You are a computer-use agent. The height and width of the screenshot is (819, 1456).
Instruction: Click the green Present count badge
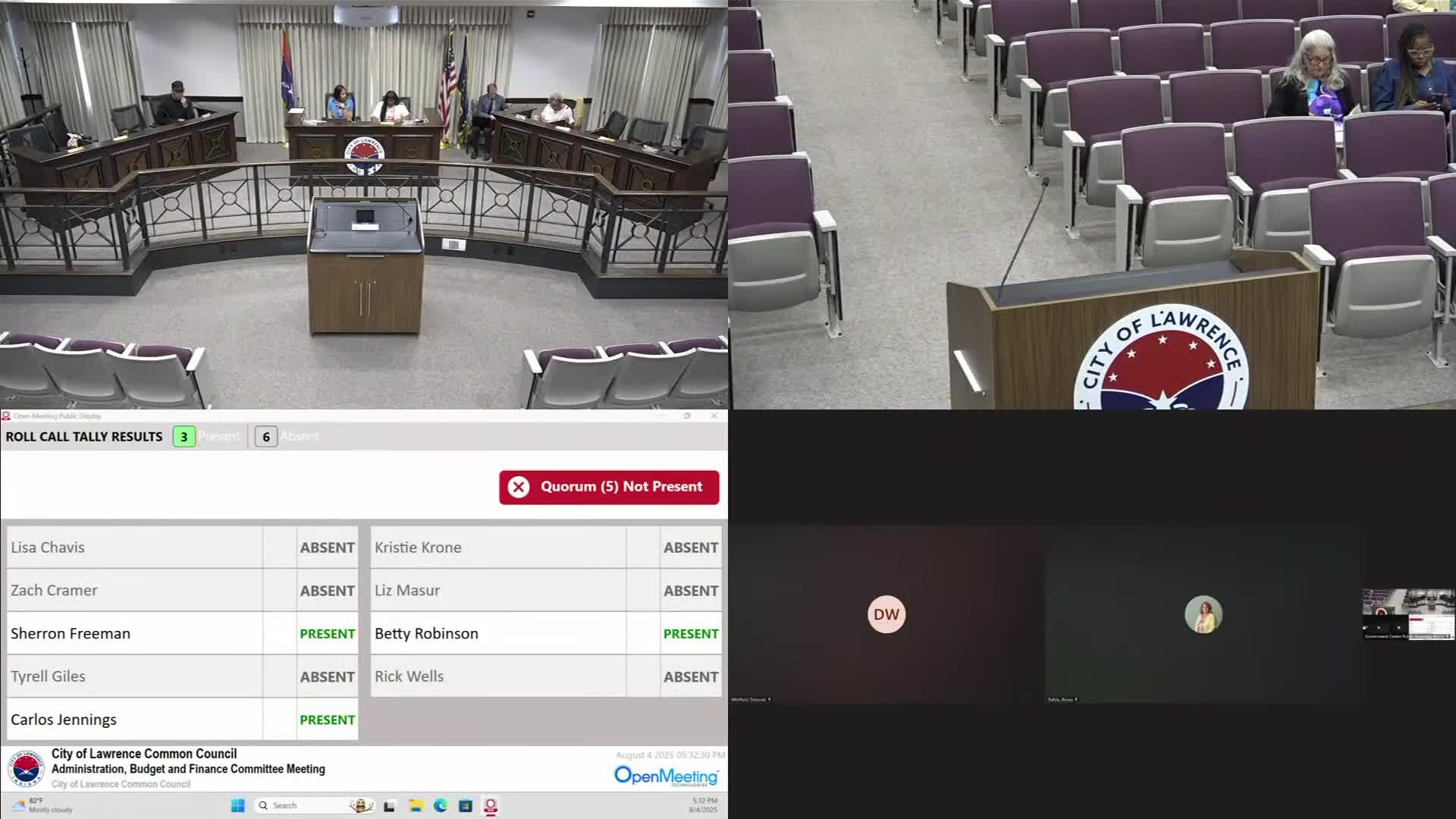pos(184,437)
